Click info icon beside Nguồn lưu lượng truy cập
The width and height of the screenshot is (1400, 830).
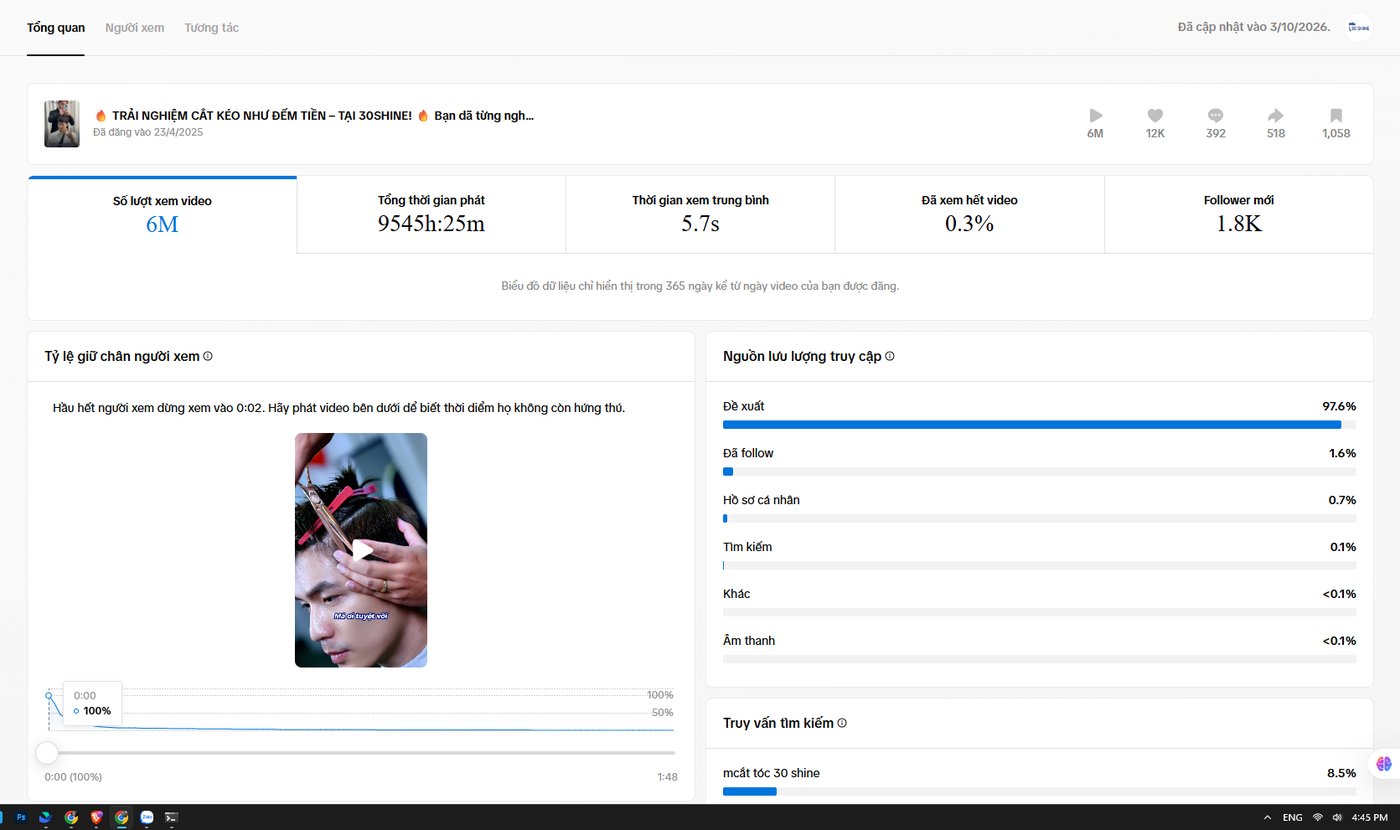pos(890,356)
